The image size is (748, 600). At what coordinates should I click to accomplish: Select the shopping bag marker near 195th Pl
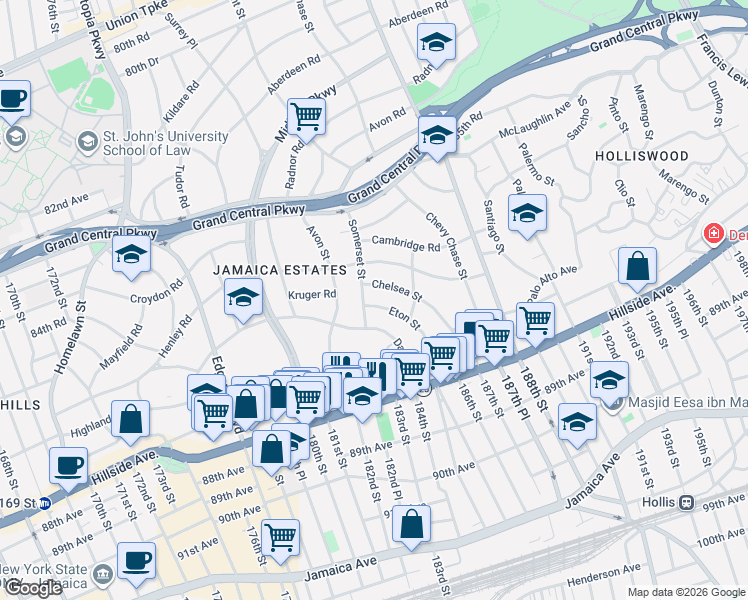637,269
